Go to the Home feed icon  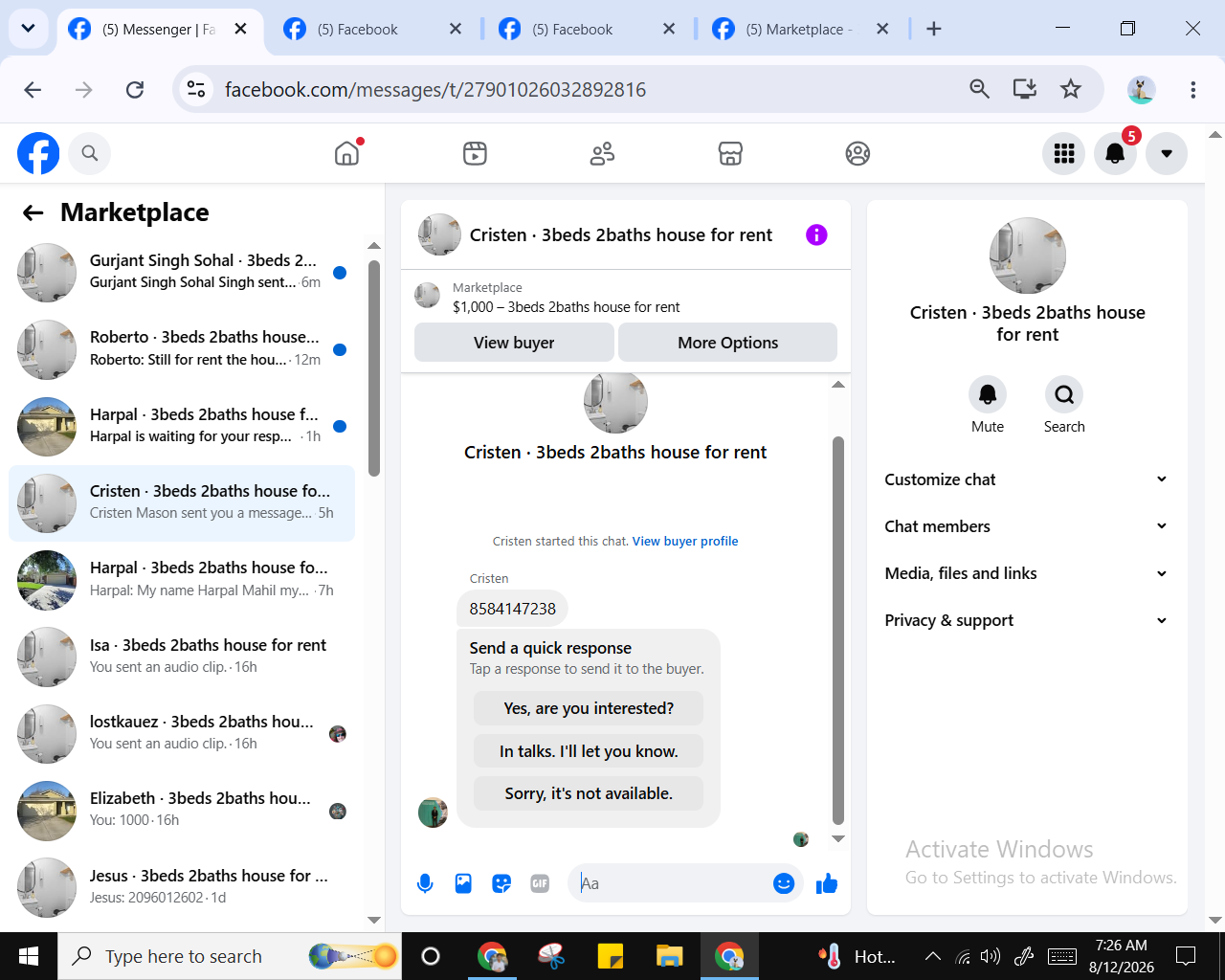[x=347, y=153]
